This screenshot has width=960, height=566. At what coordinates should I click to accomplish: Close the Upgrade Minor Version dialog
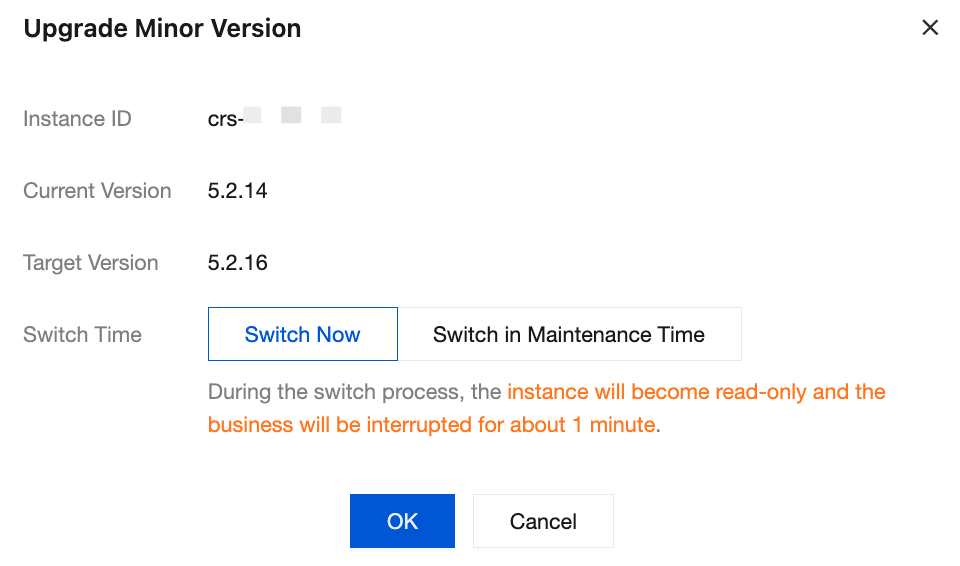click(x=930, y=28)
